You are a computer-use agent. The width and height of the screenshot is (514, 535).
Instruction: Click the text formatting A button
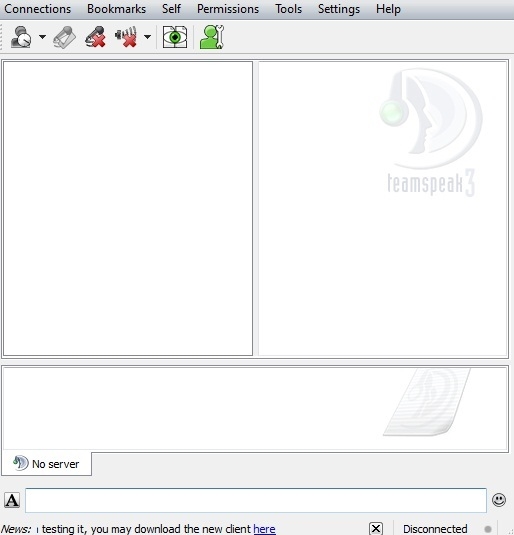tap(12, 500)
